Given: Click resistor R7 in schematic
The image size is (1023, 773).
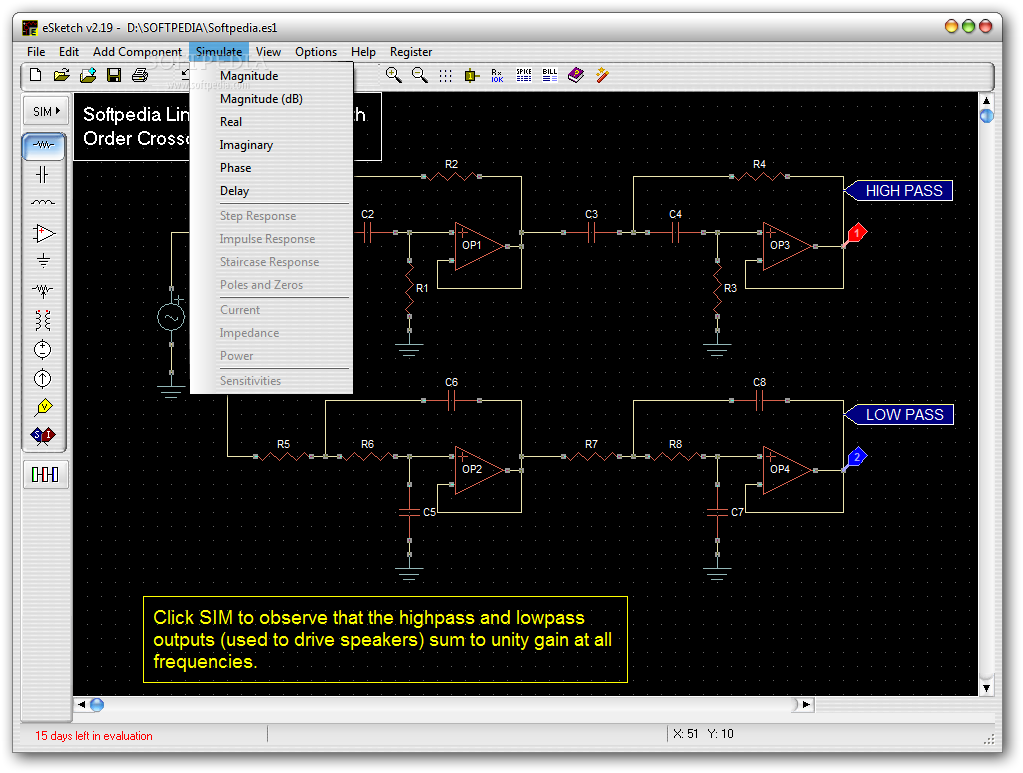Looking at the screenshot, I should pos(591,456).
